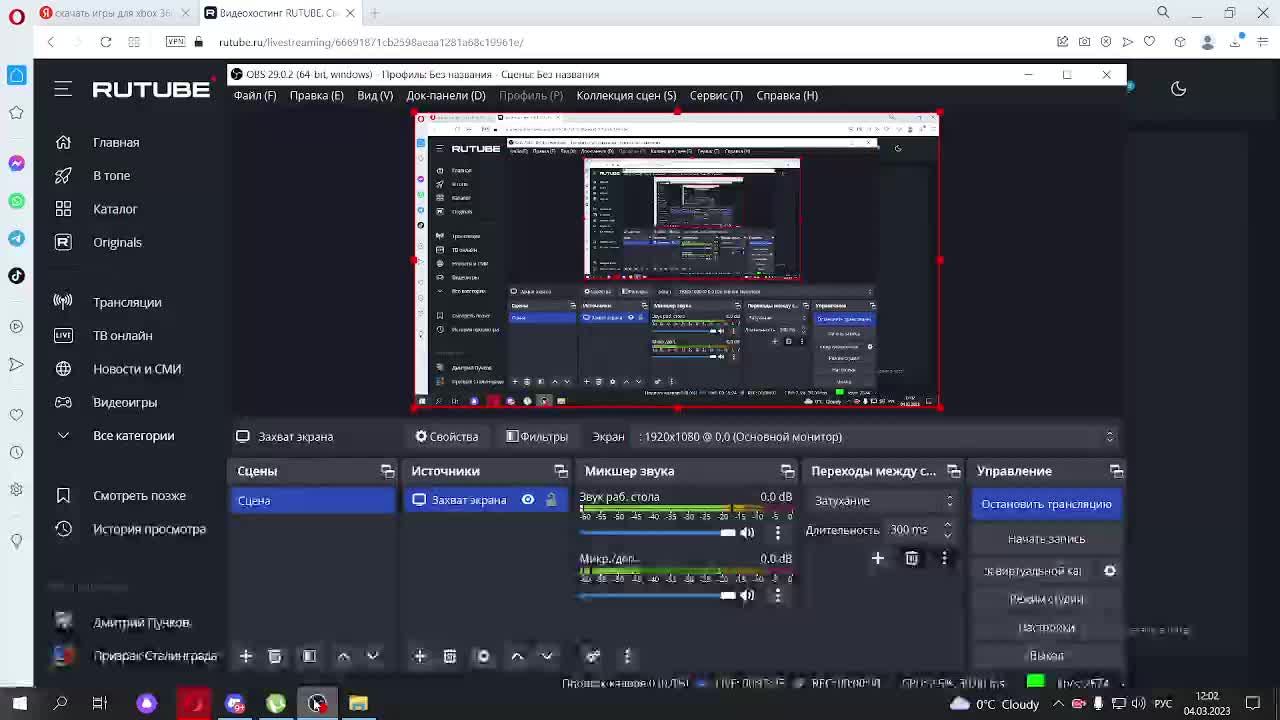Open Фильтры for selected source
Viewport: 1280px width, 720px height.
click(537, 437)
